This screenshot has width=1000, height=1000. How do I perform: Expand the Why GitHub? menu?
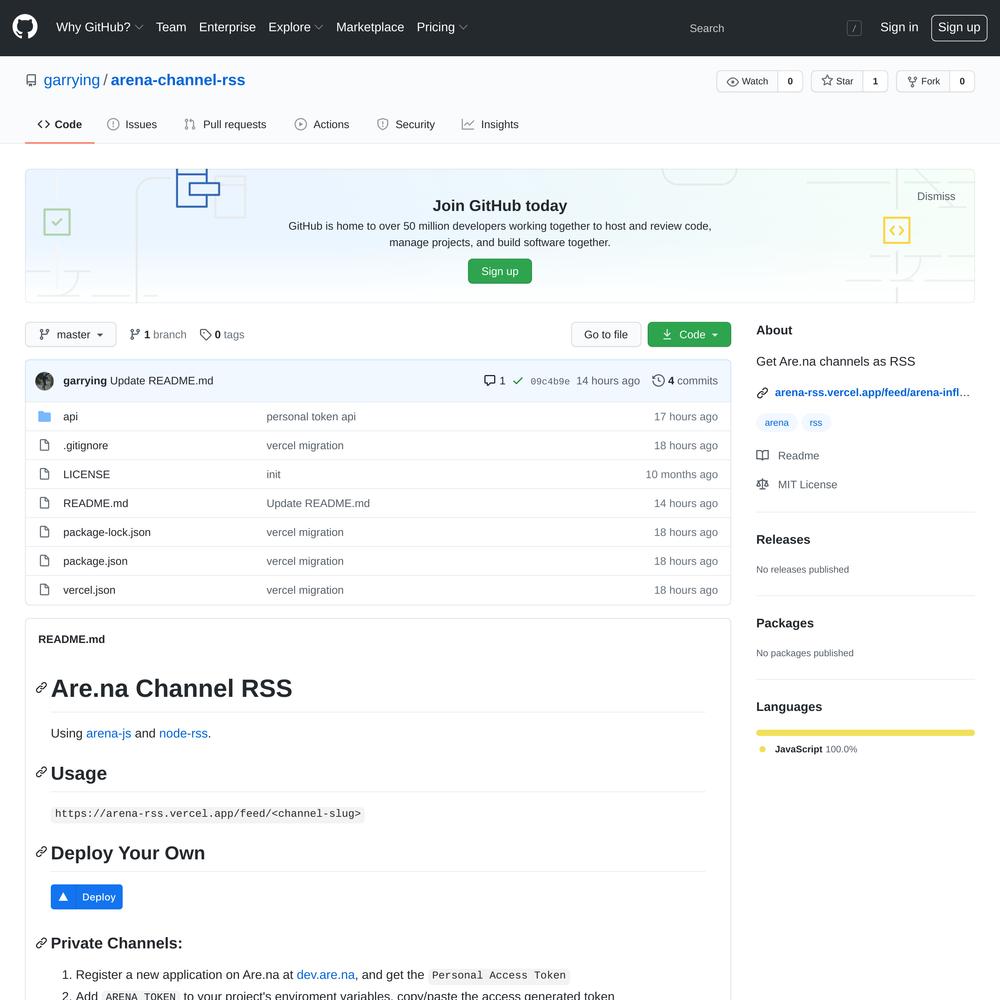99,27
